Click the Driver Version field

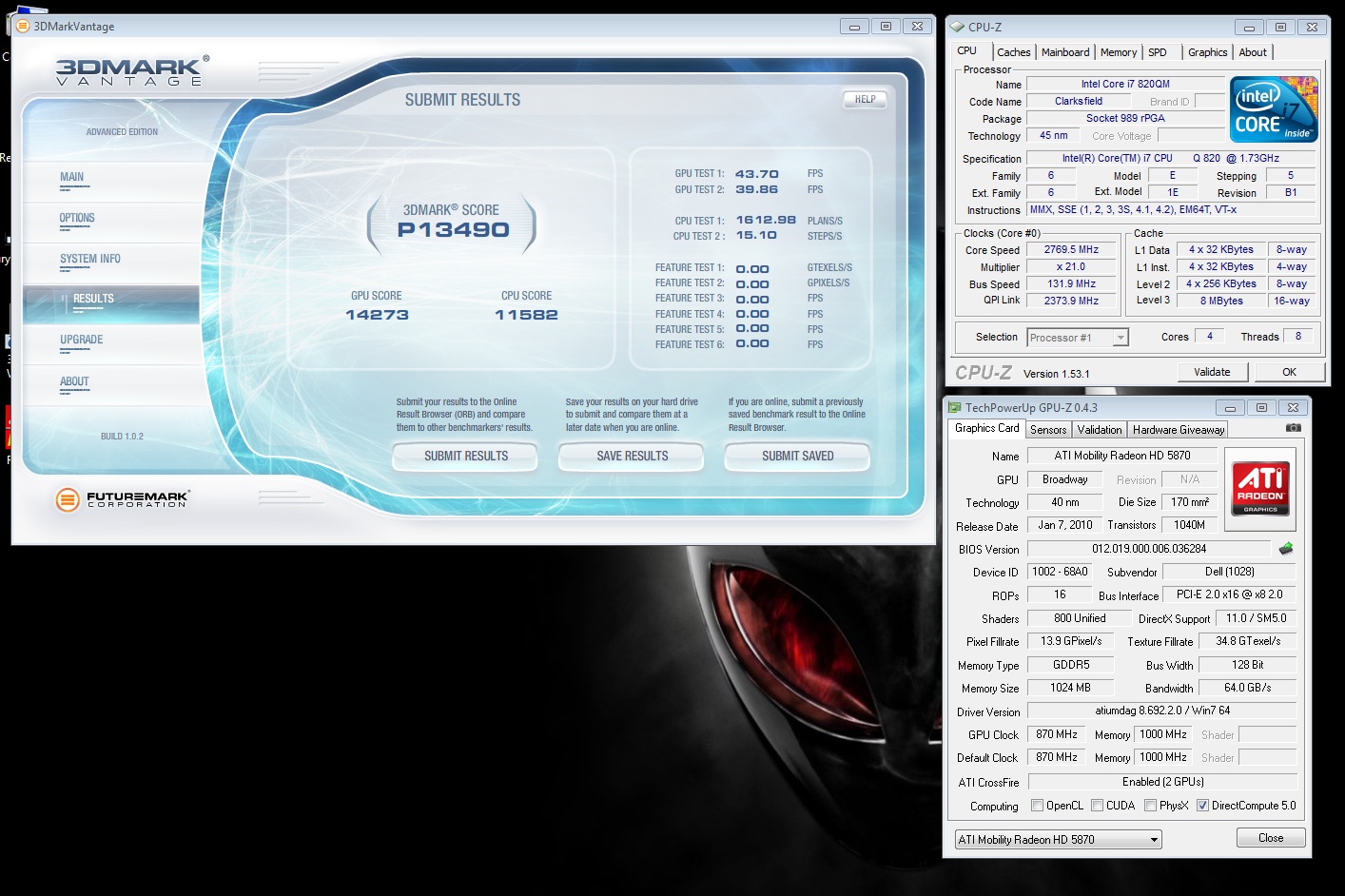point(1162,711)
